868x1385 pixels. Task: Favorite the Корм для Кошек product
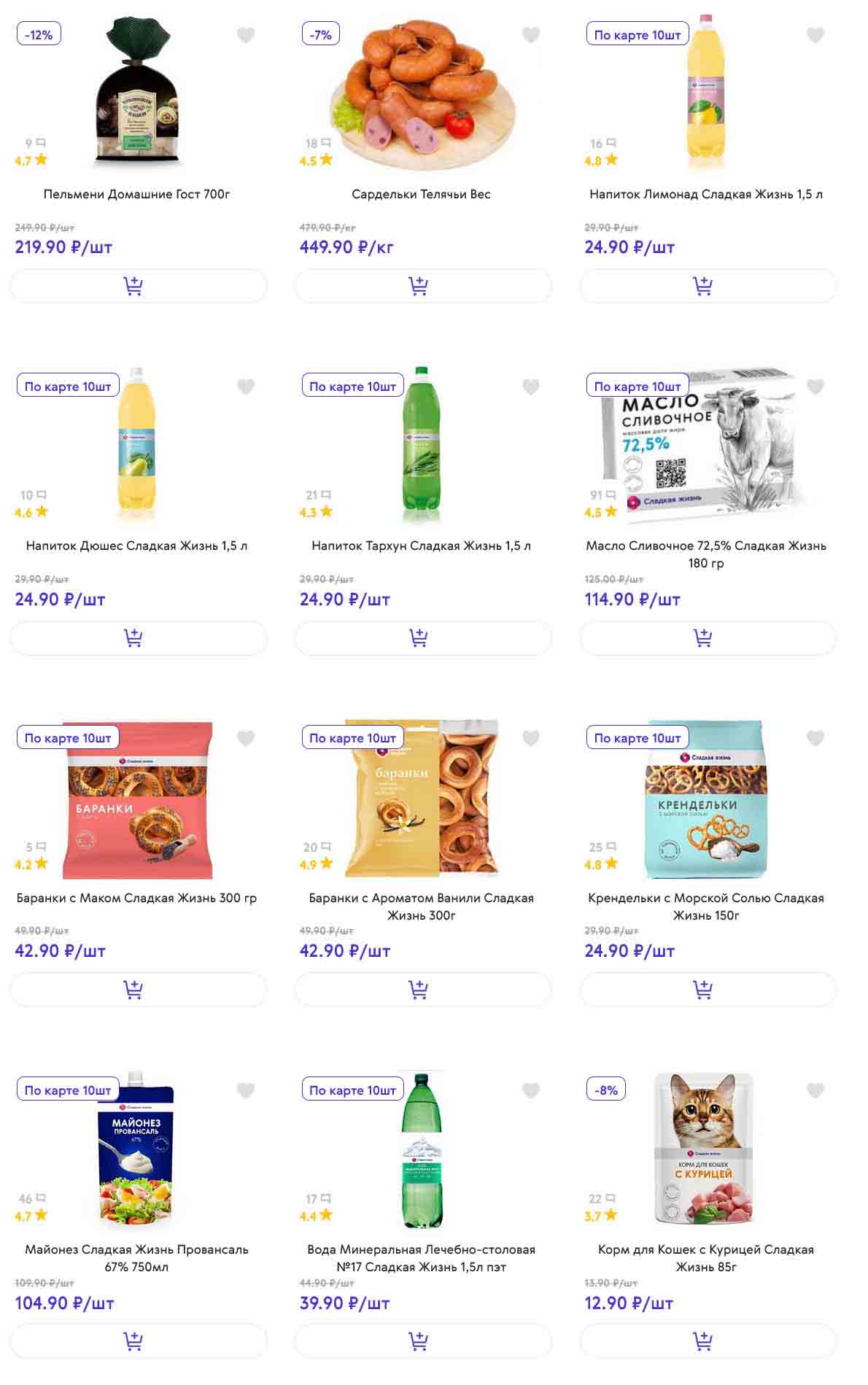coord(815,1090)
